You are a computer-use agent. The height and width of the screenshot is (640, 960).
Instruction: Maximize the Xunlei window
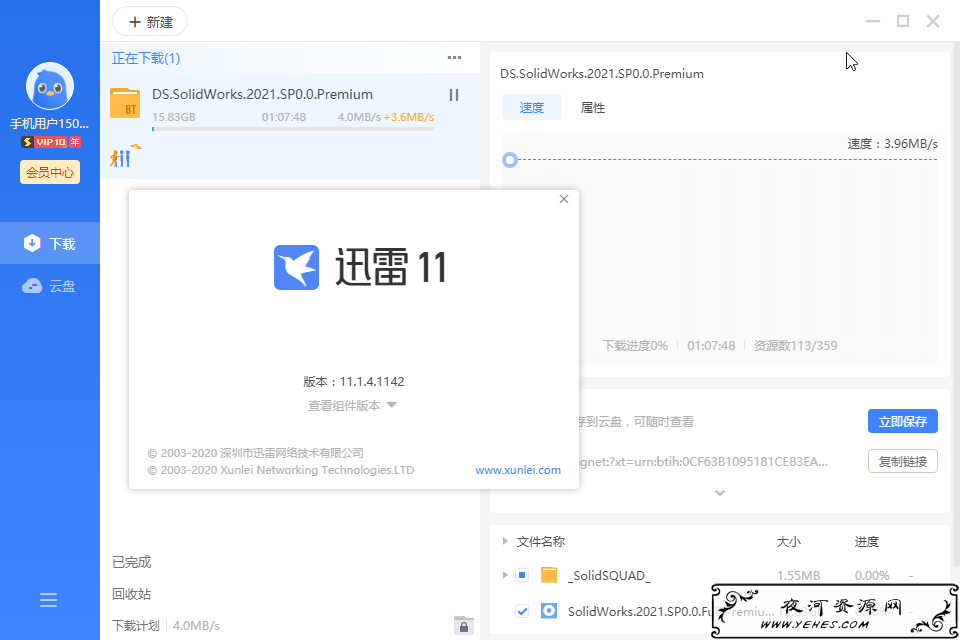pos(903,21)
